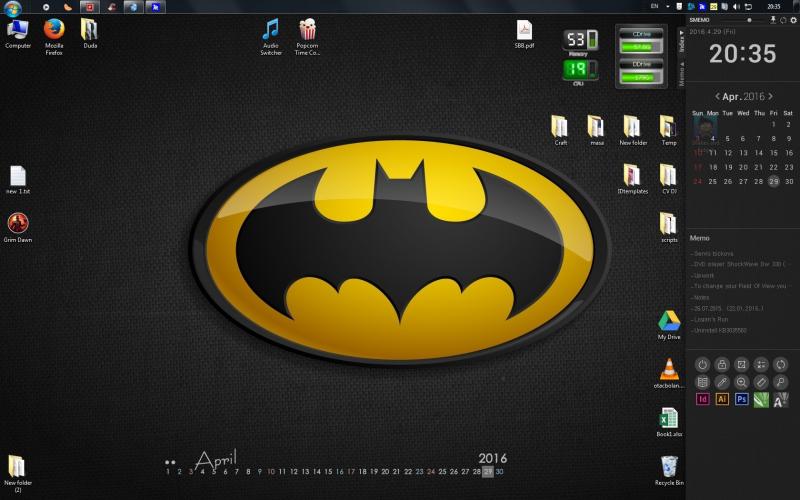The image size is (800, 500).
Task: Click the green leaf app icon in the sidebar
Action: click(761, 399)
